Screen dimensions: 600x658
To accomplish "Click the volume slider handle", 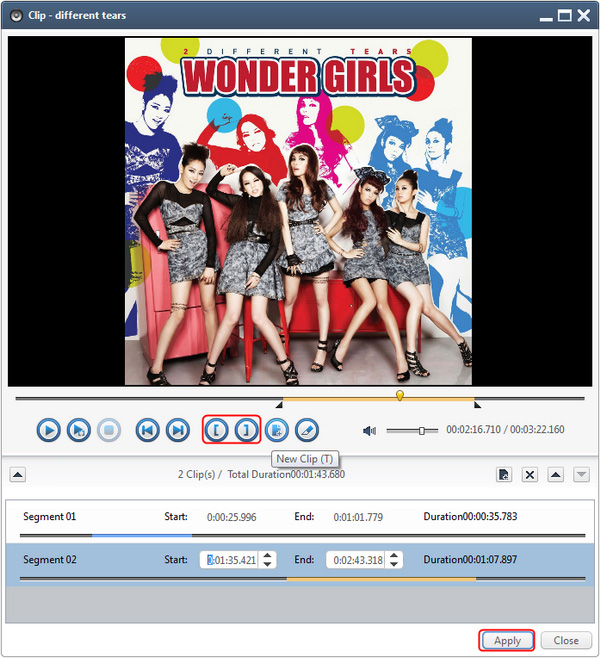I will click(422, 430).
